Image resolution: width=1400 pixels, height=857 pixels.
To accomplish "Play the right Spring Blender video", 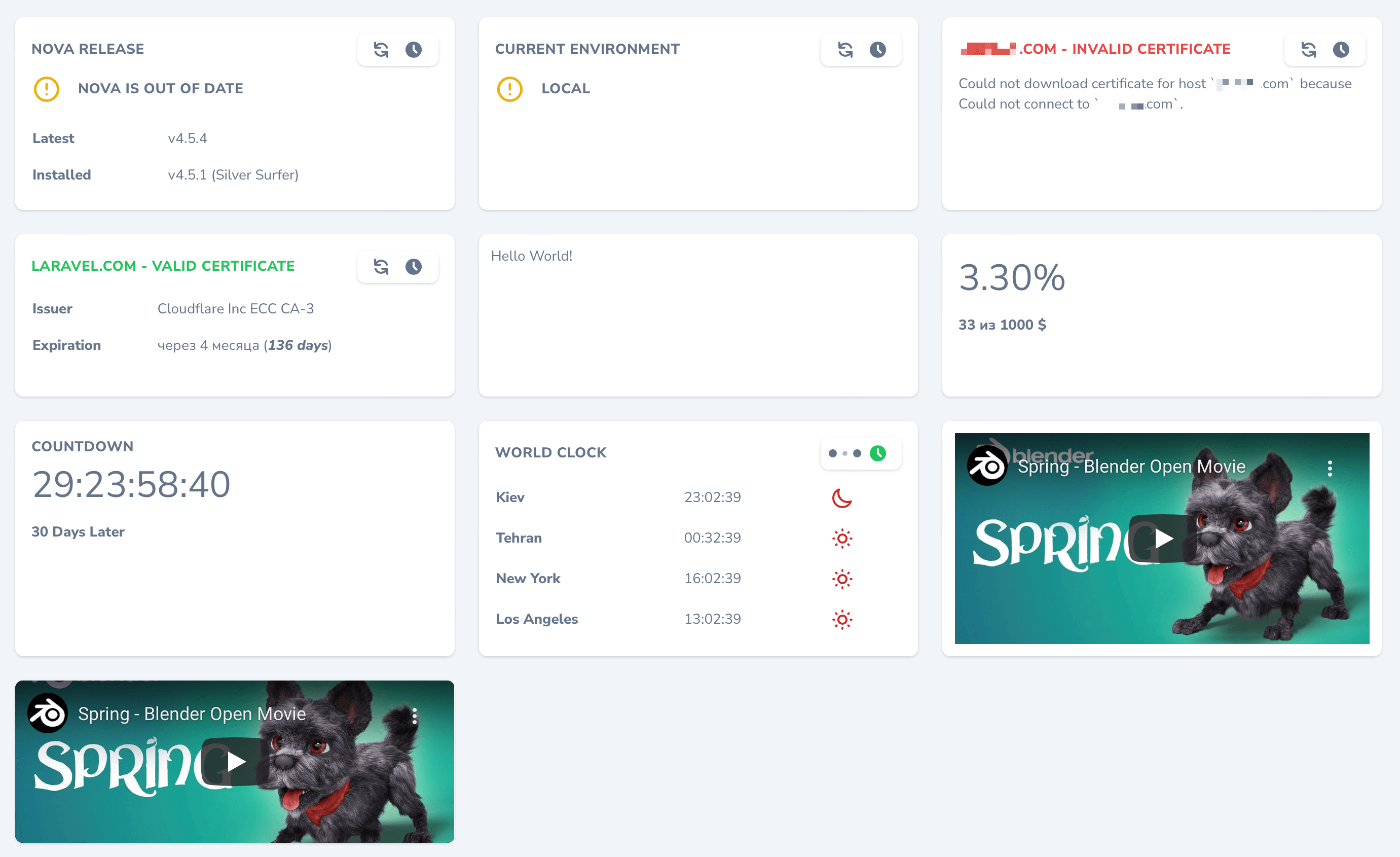I will click(x=1162, y=538).
